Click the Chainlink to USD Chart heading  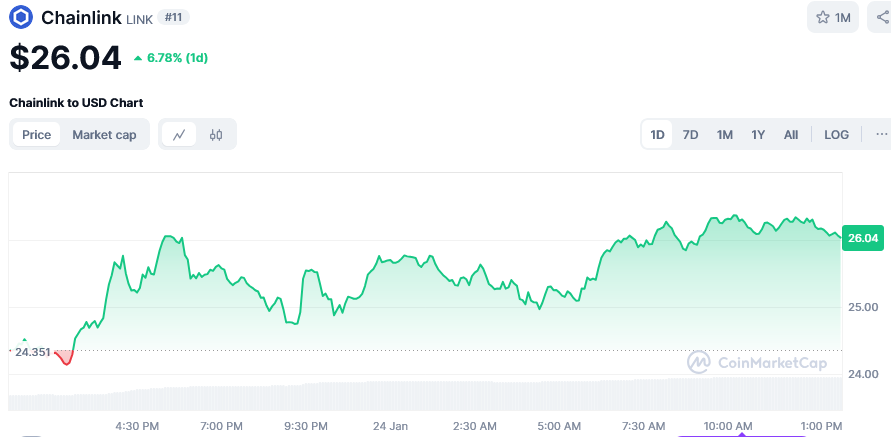click(x=76, y=103)
